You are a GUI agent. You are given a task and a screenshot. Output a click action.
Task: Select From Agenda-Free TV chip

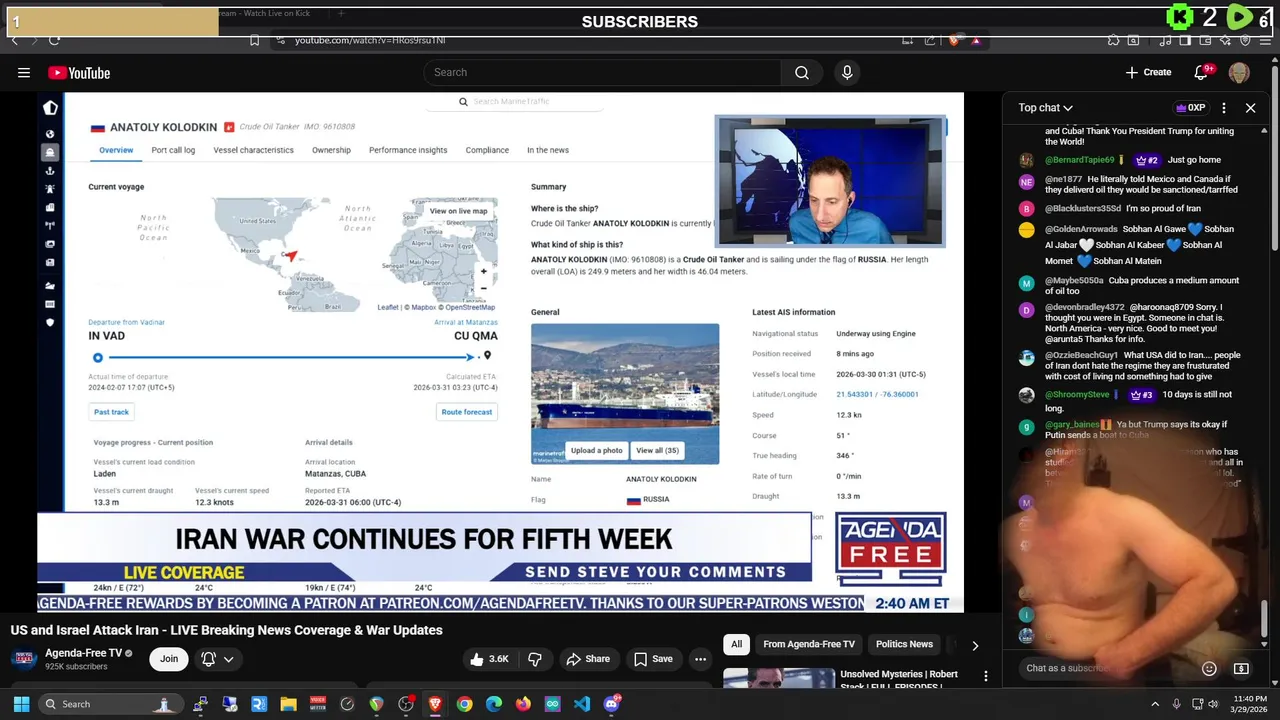tap(809, 644)
